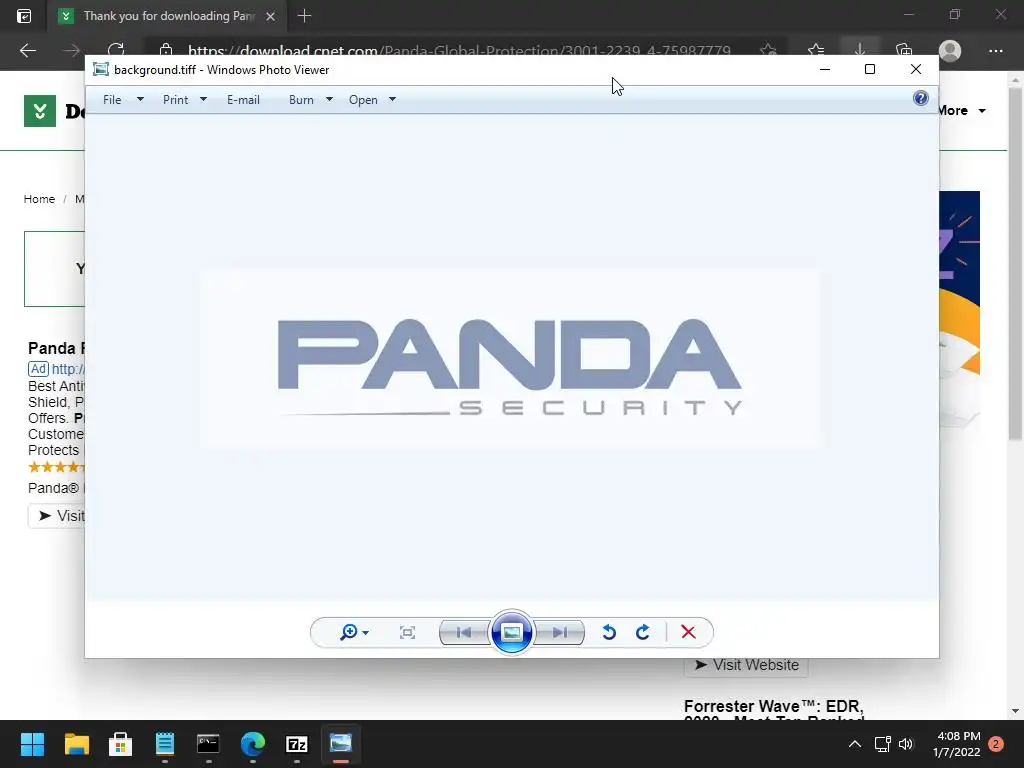Image resolution: width=1024 pixels, height=768 pixels.
Task: Click the Edge address bar URL
Action: [x=458, y=50]
